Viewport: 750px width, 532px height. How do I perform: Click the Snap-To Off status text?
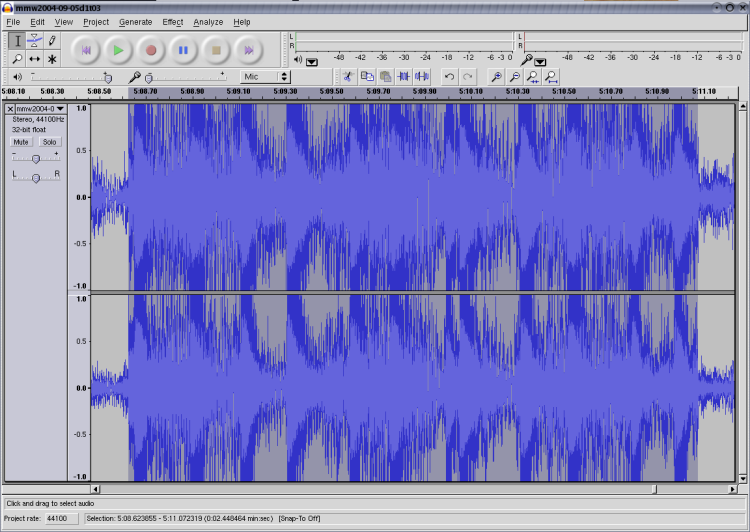coord(299,519)
